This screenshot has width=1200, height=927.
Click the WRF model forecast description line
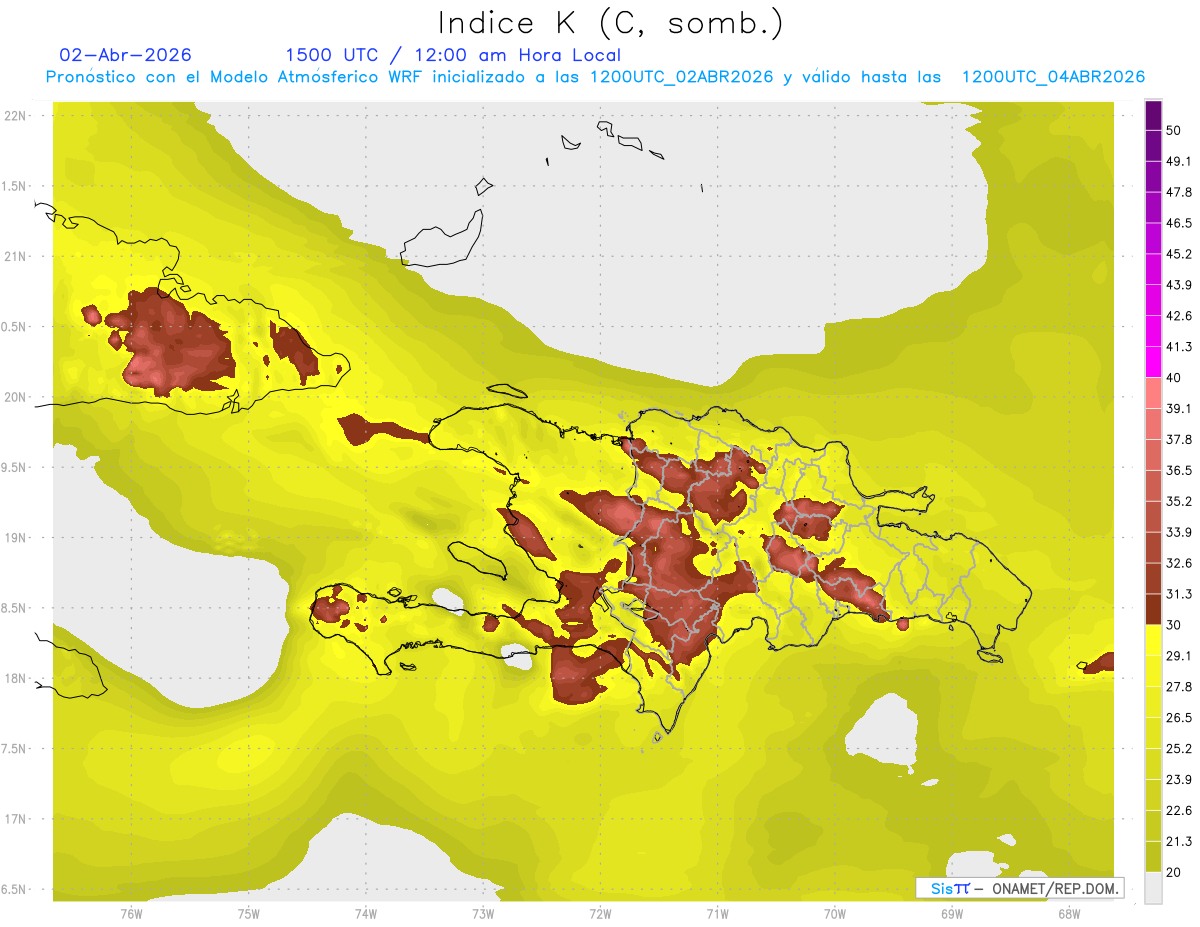coord(595,77)
